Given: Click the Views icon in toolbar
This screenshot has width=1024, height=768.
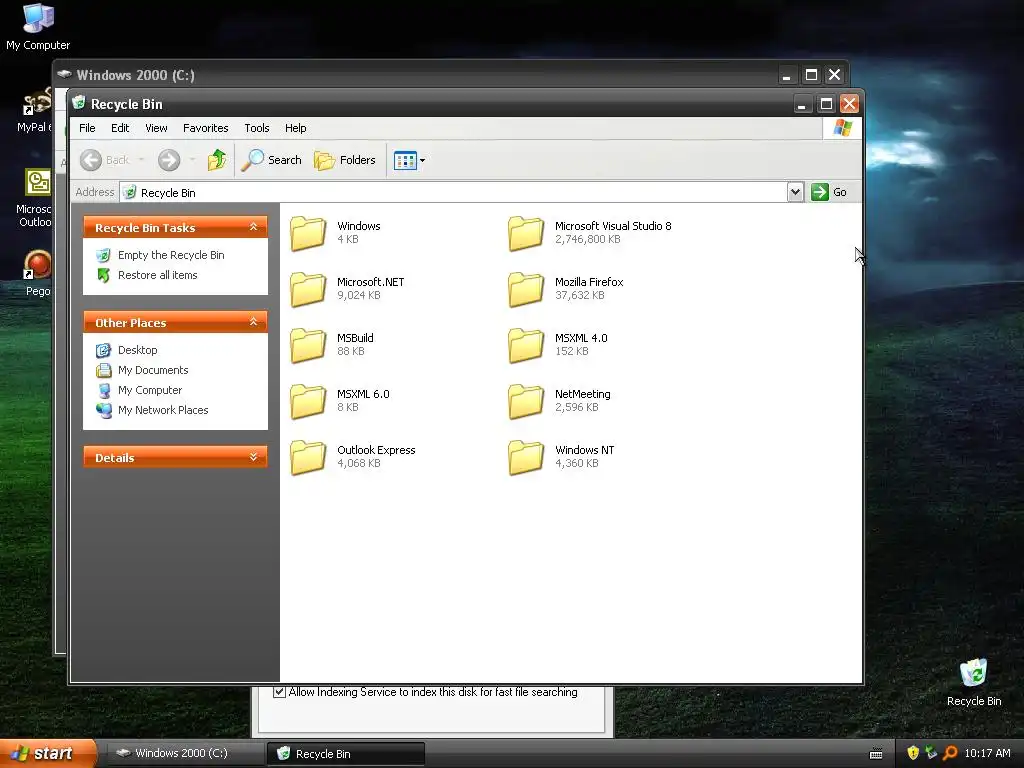Looking at the screenshot, I should [x=405, y=160].
